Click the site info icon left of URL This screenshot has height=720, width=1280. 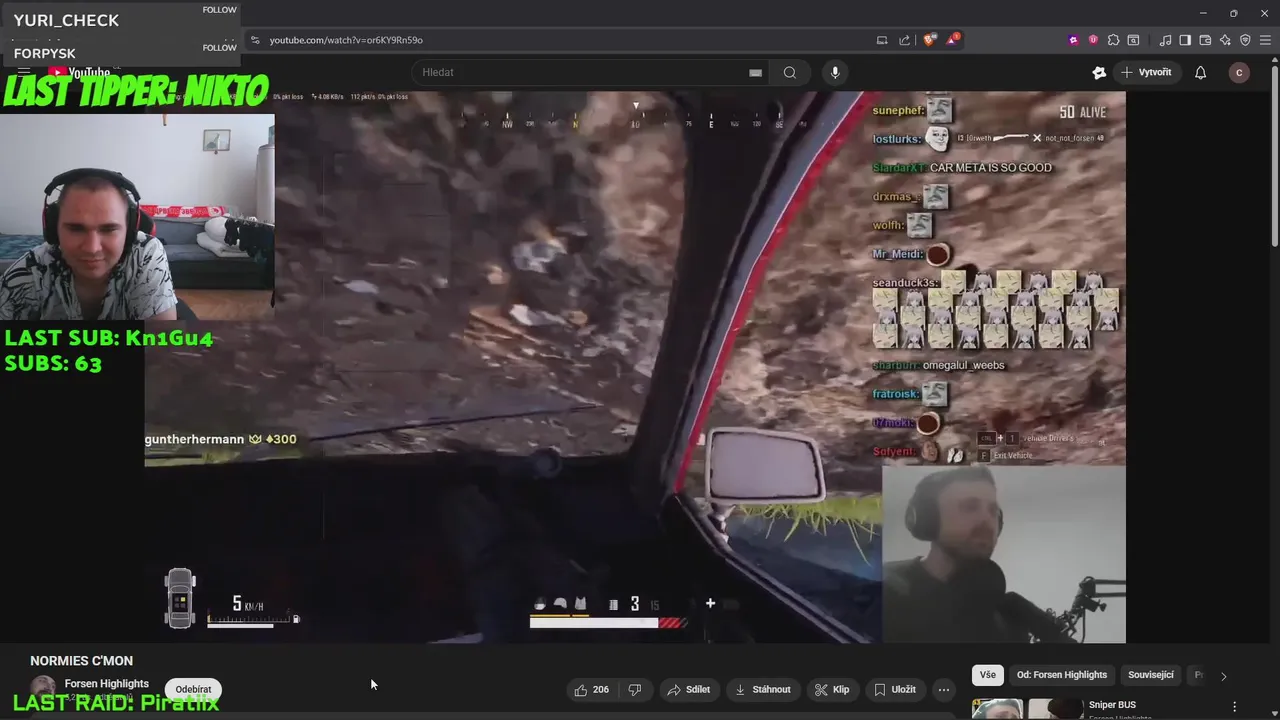click(255, 40)
